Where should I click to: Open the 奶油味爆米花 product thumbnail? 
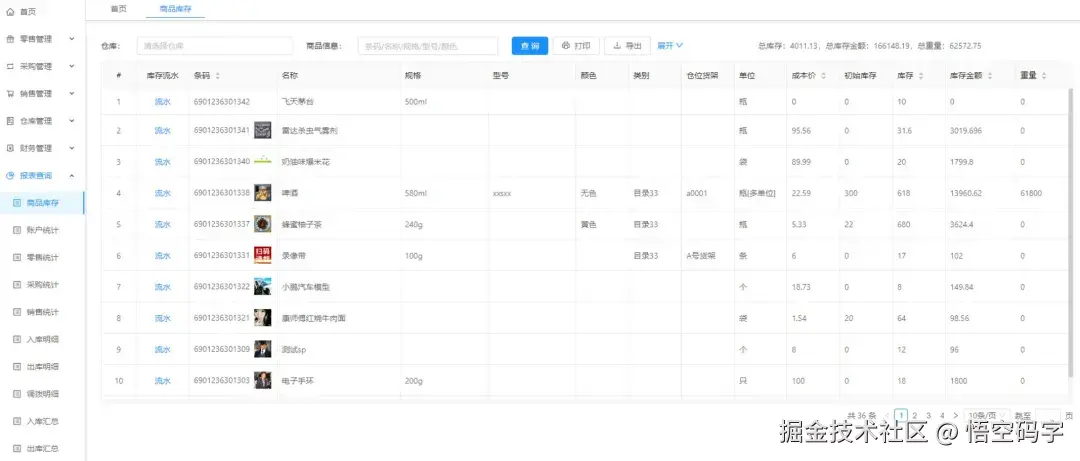262,161
